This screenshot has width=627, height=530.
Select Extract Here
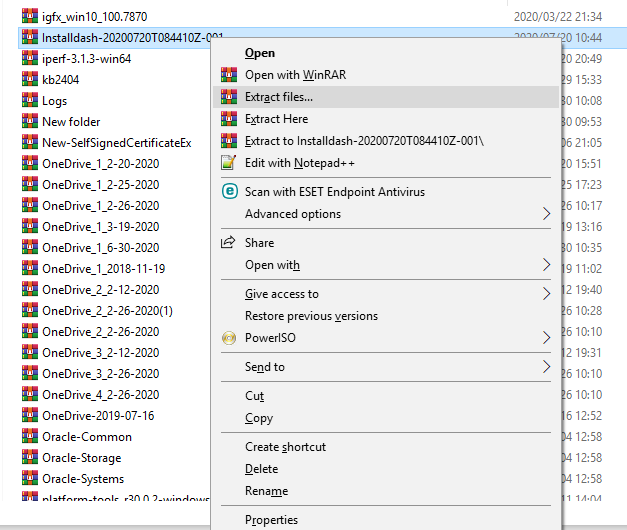pyautogui.click(x=276, y=119)
